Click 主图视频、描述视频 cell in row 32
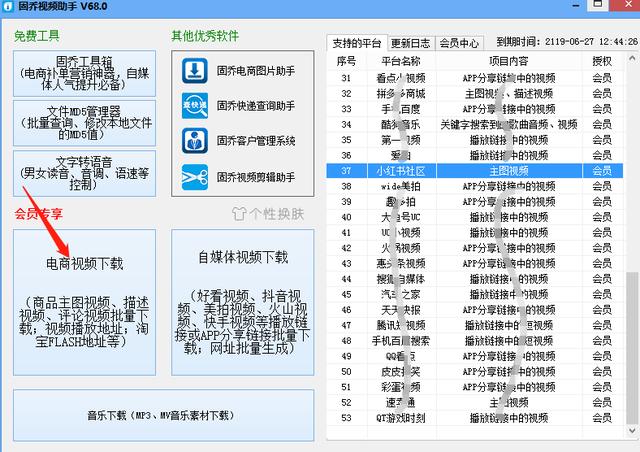 (x=509, y=94)
